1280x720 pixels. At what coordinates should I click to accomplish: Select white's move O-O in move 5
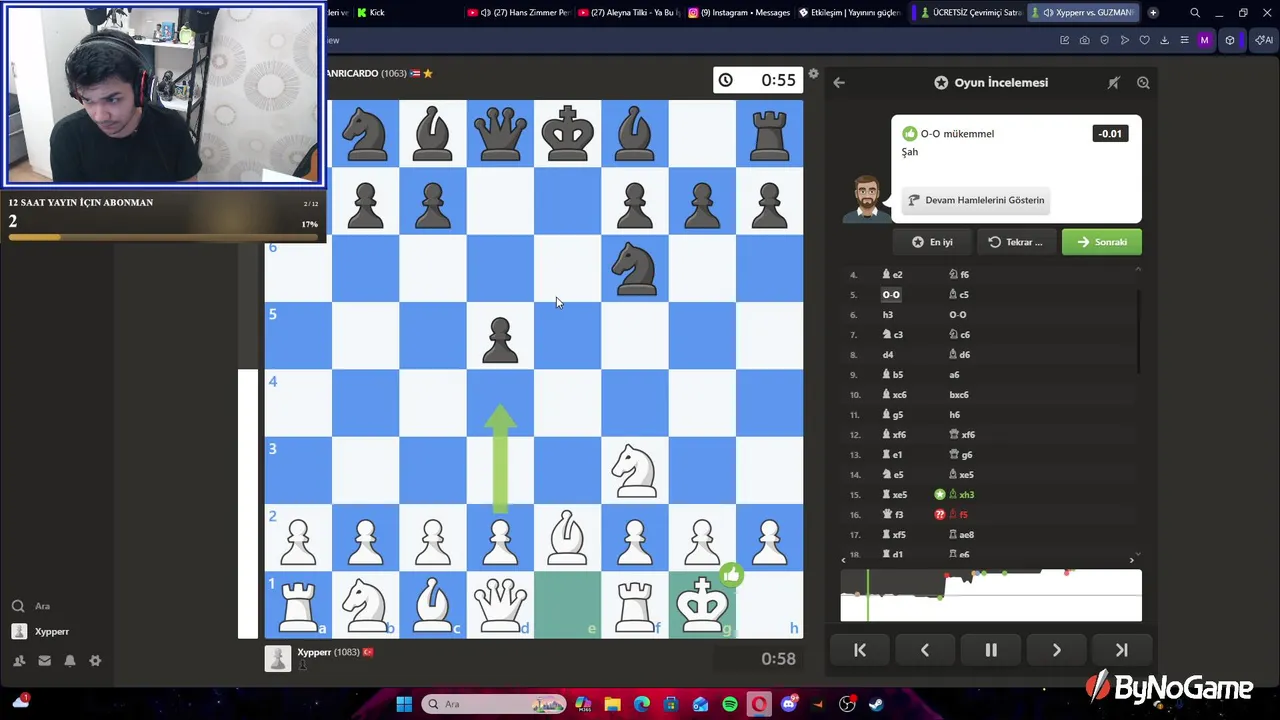click(891, 295)
